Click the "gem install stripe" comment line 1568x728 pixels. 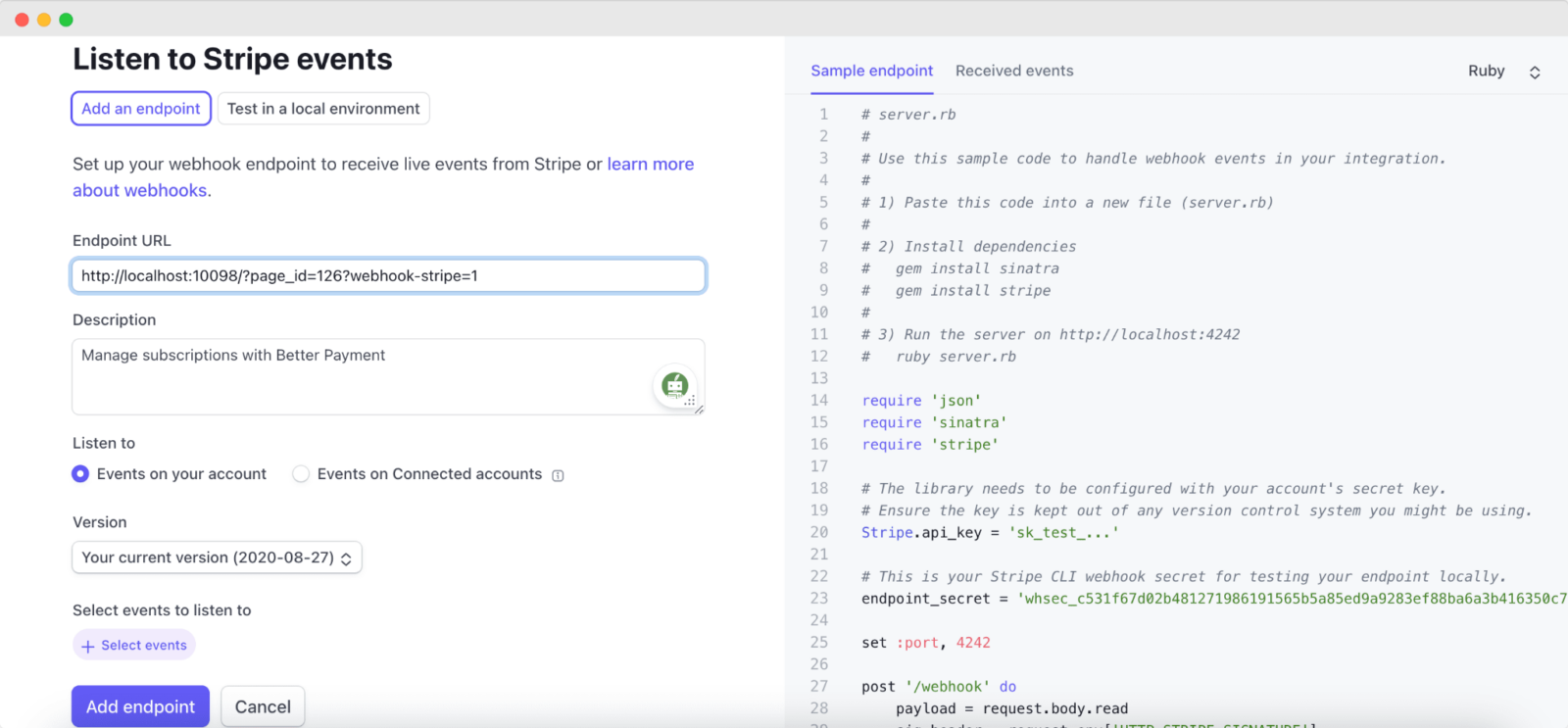[956, 291]
